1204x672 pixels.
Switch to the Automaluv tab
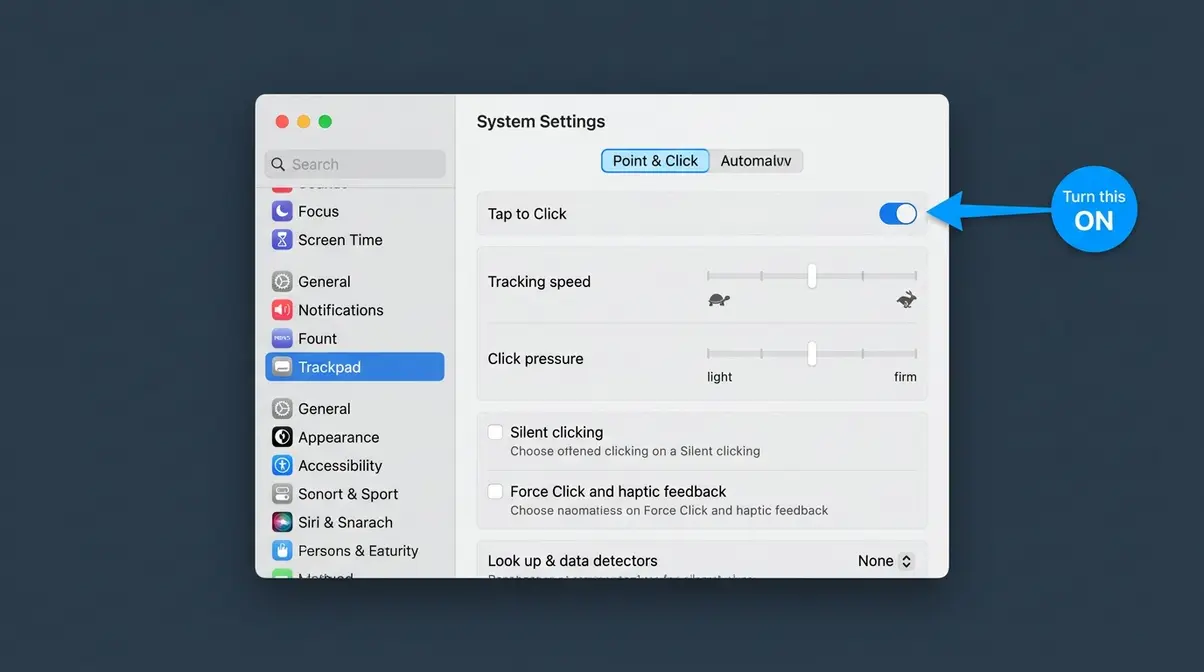(756, 161)
